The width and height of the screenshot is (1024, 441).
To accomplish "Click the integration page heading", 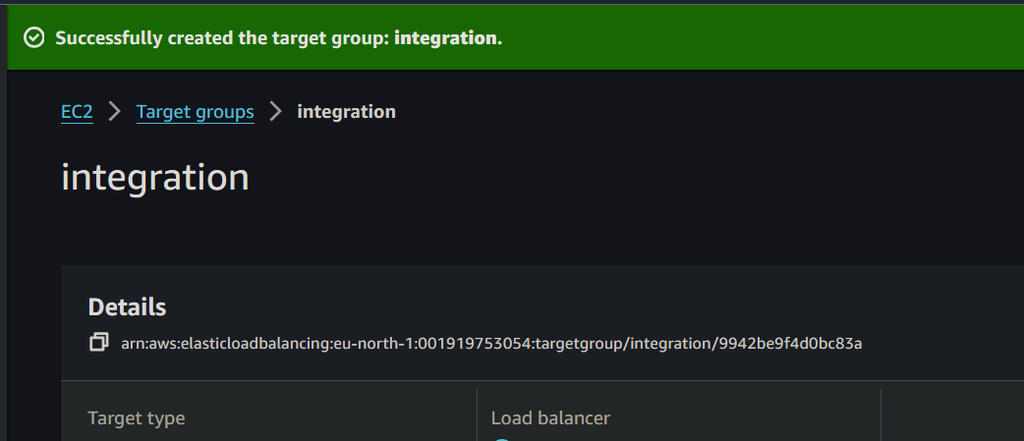I will pyautogui.click(x=155, y=177).
